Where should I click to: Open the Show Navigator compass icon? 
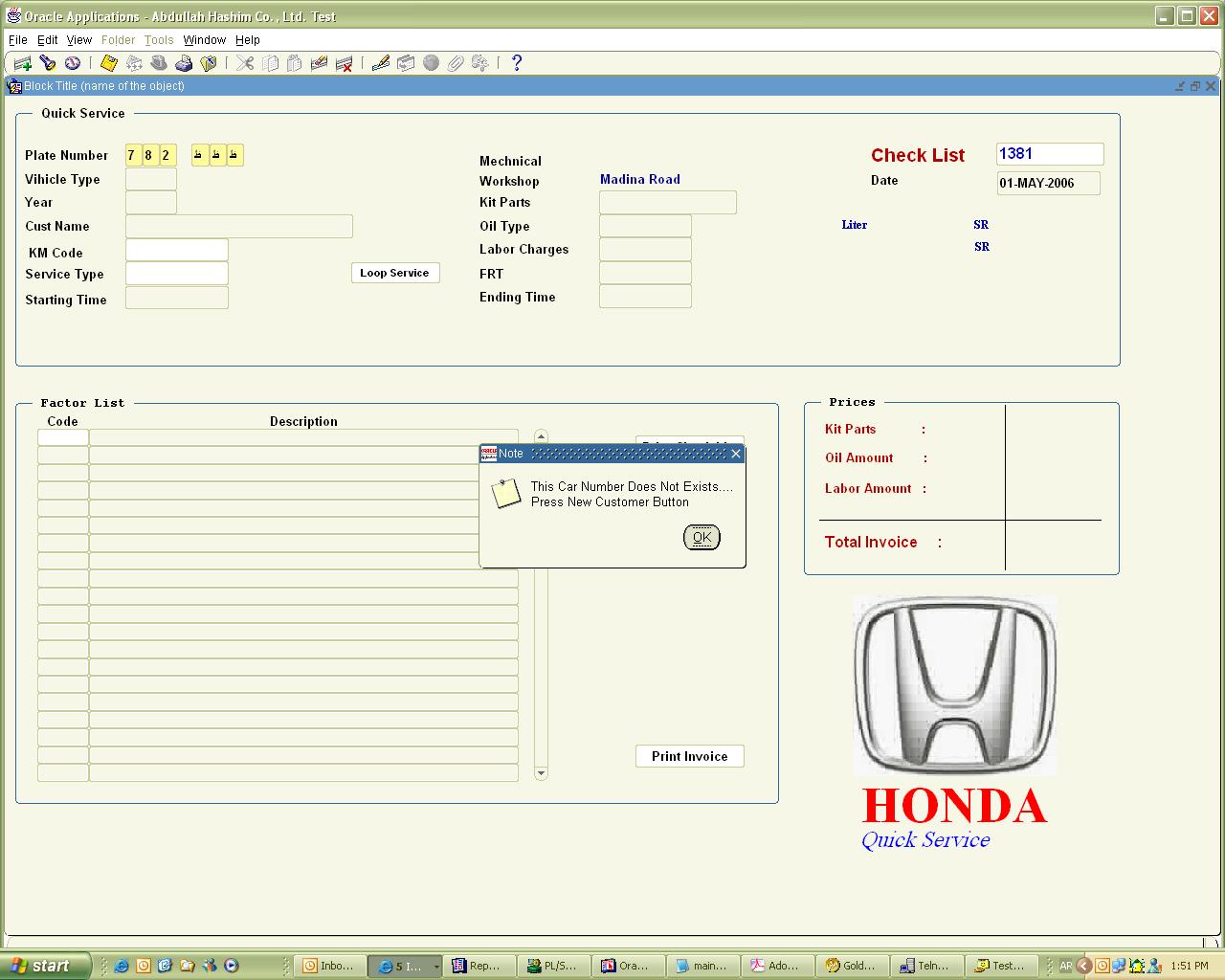[x=73, y=63]
